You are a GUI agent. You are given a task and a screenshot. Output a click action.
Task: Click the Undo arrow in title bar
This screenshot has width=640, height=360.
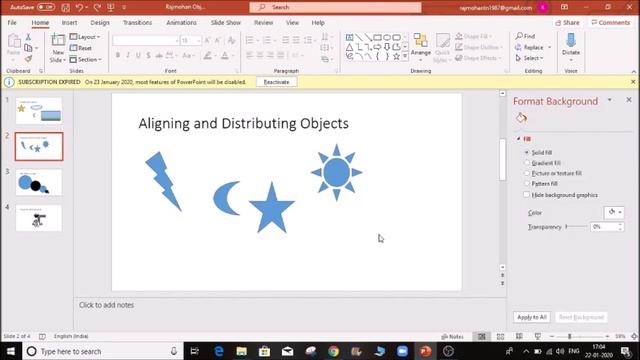point(80,7)
